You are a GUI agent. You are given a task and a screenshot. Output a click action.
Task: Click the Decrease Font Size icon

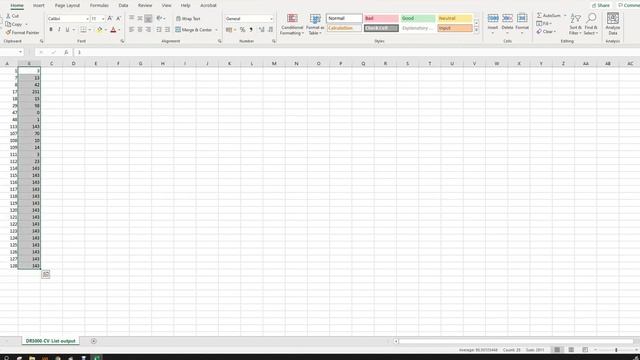[x=118, y=18]
